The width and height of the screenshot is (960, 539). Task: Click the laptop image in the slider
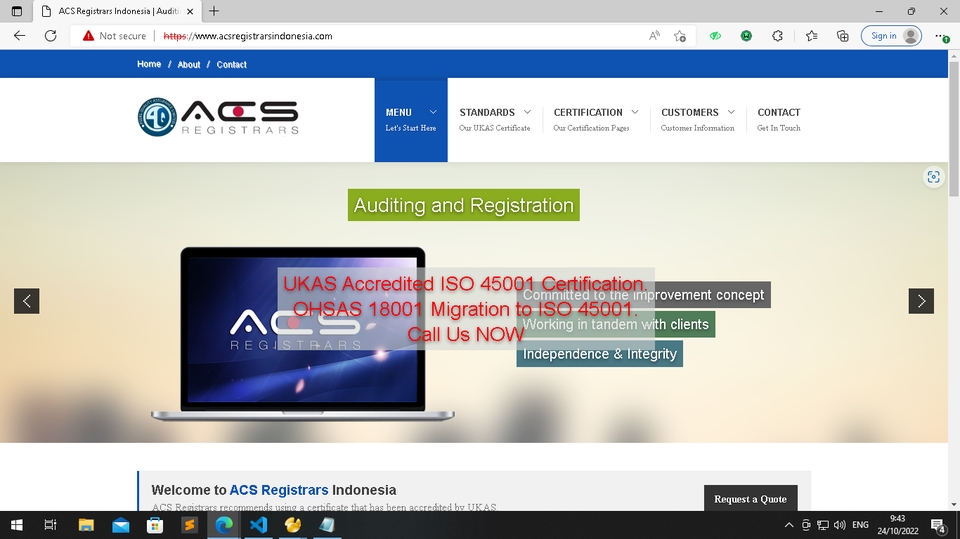(302, 334)
